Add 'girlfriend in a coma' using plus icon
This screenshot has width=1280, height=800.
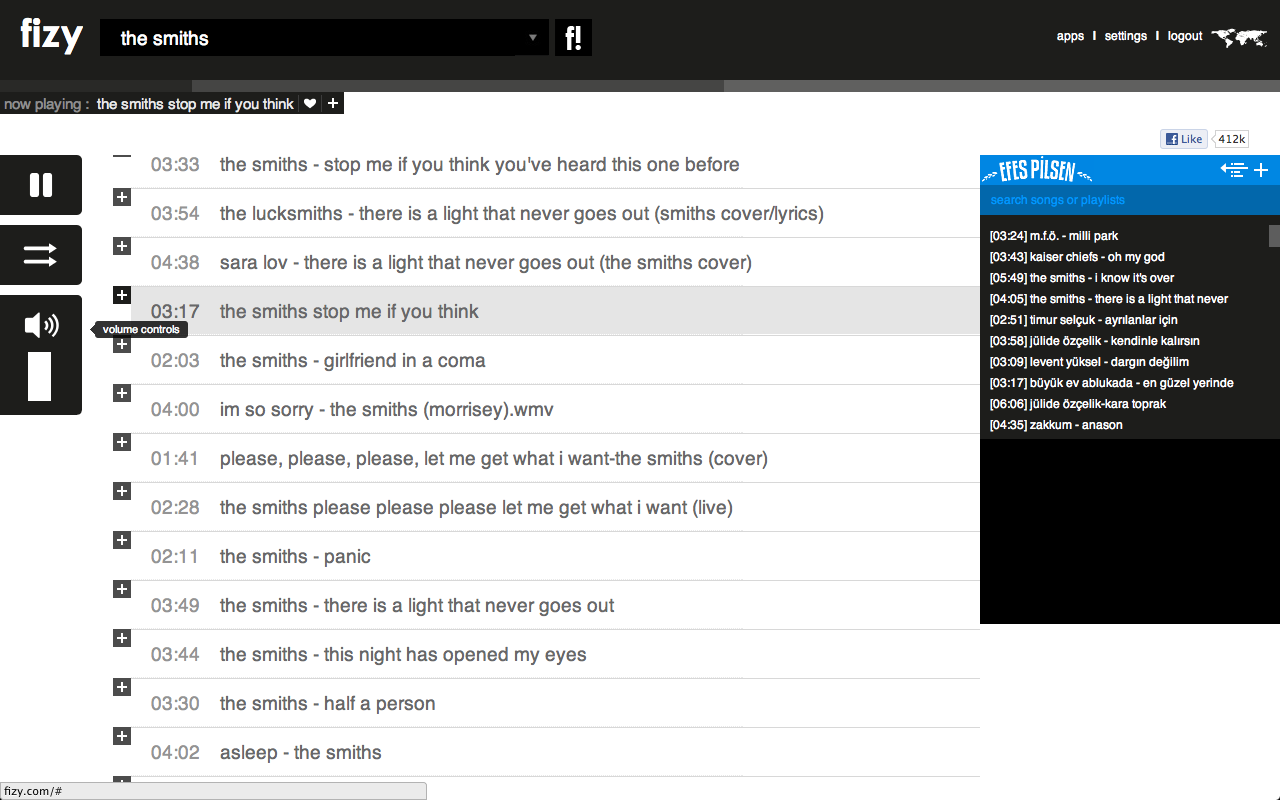coord(122,344)
